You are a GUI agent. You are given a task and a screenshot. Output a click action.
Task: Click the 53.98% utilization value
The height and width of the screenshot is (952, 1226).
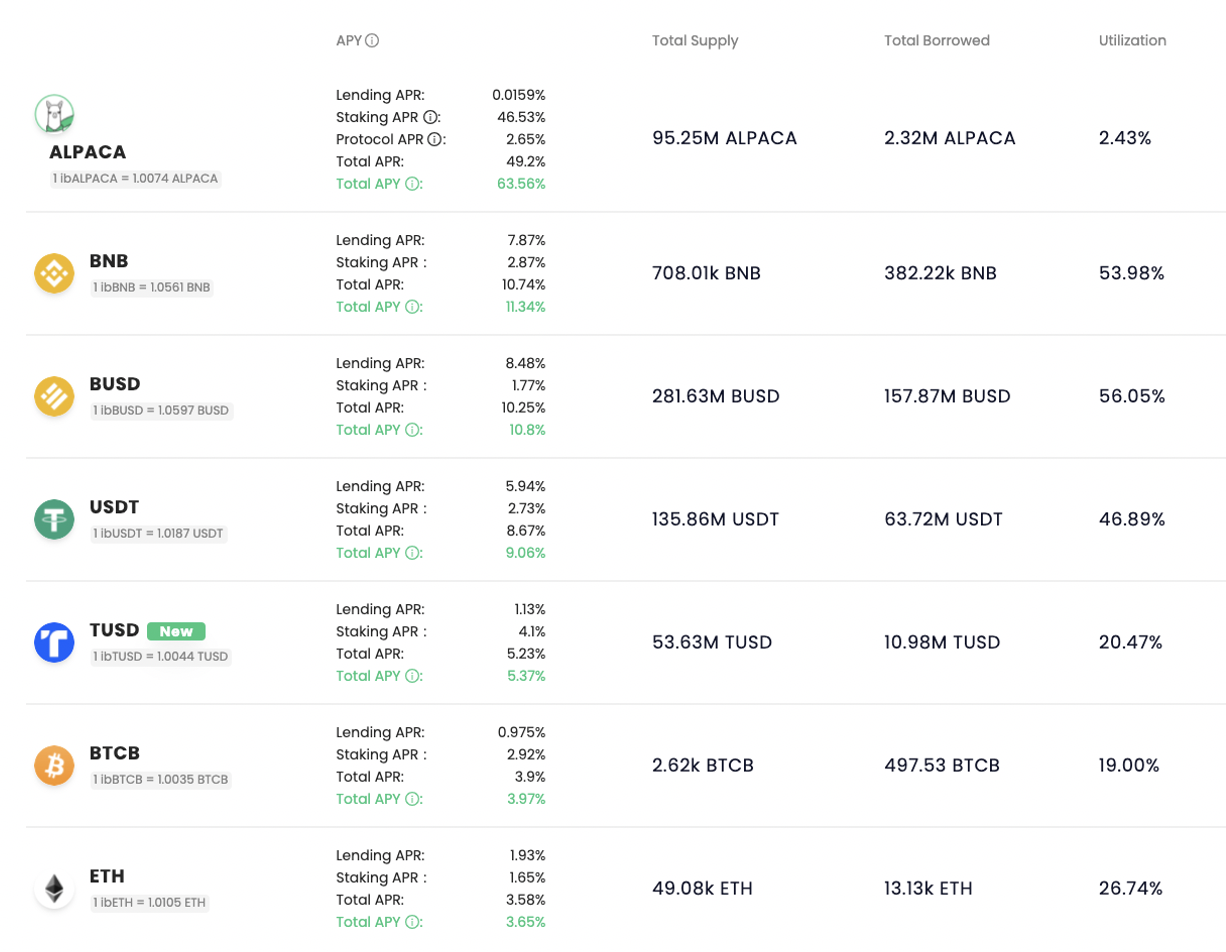coord(1132,273)
